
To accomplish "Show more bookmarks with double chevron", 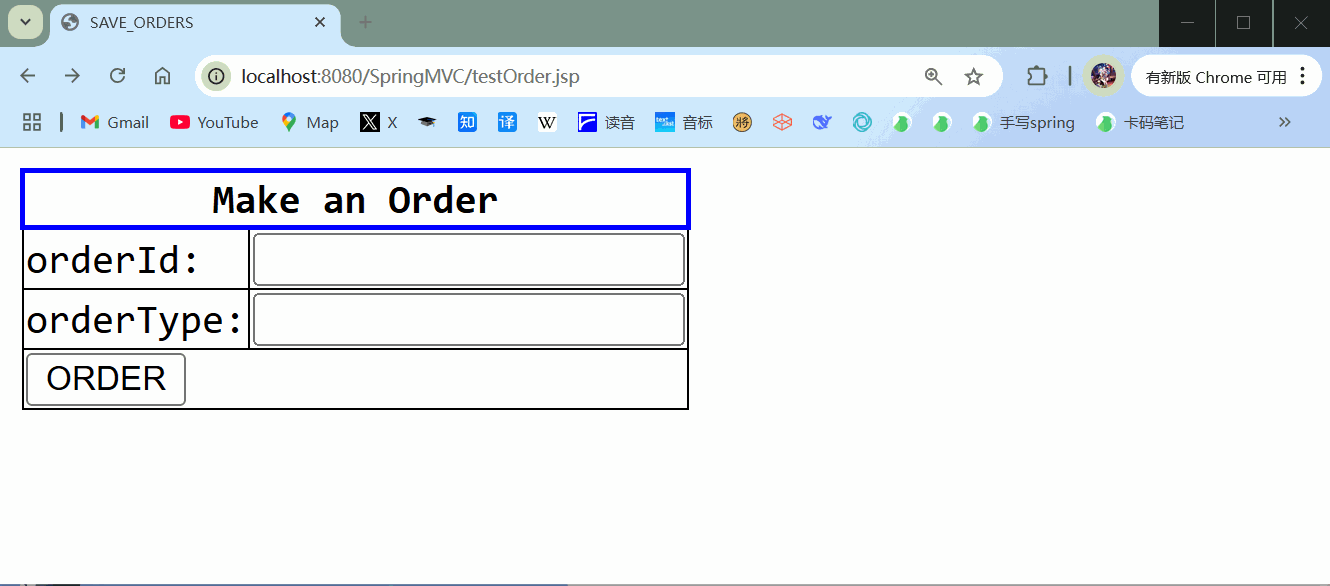I will point(1285,122).
